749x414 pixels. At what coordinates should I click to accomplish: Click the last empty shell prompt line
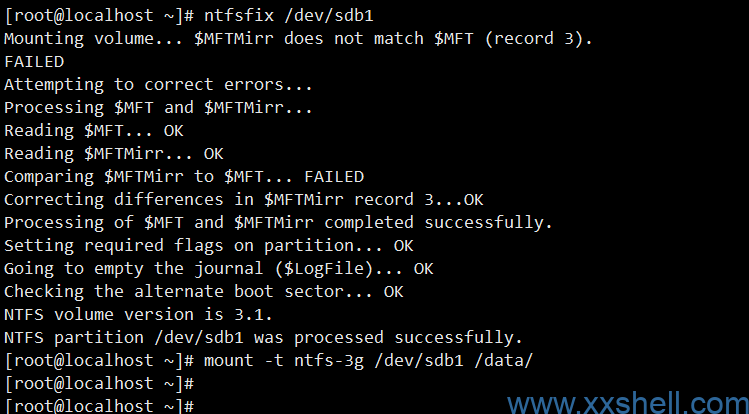96,405
